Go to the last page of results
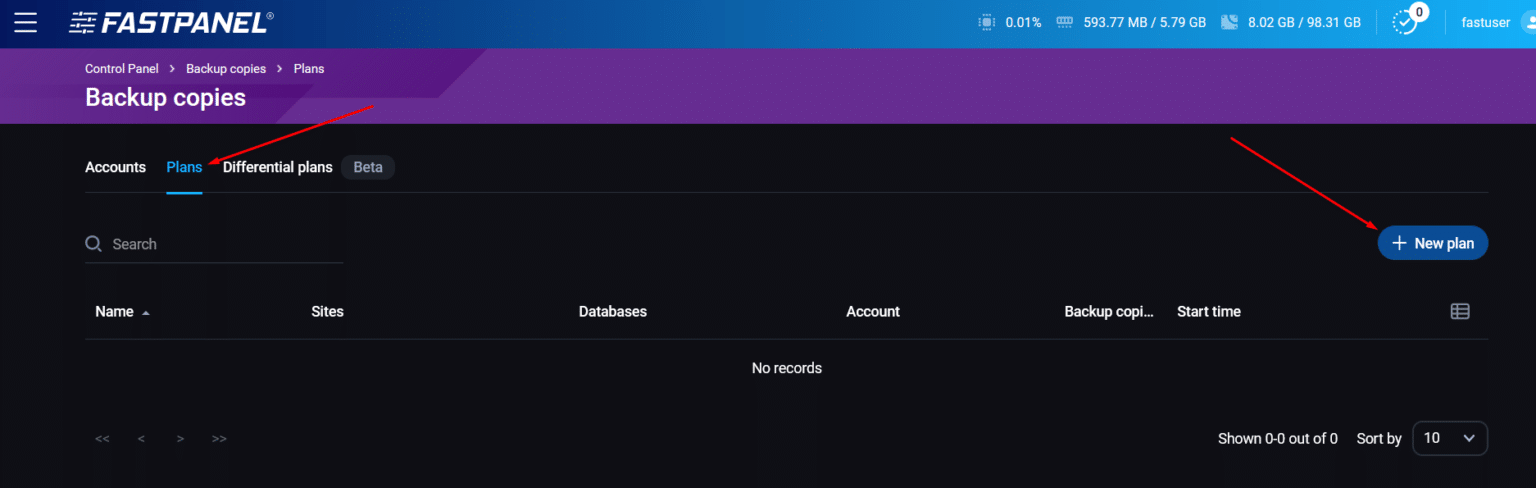This screenshot has width=1536, height=488. [x=220, y=439]
